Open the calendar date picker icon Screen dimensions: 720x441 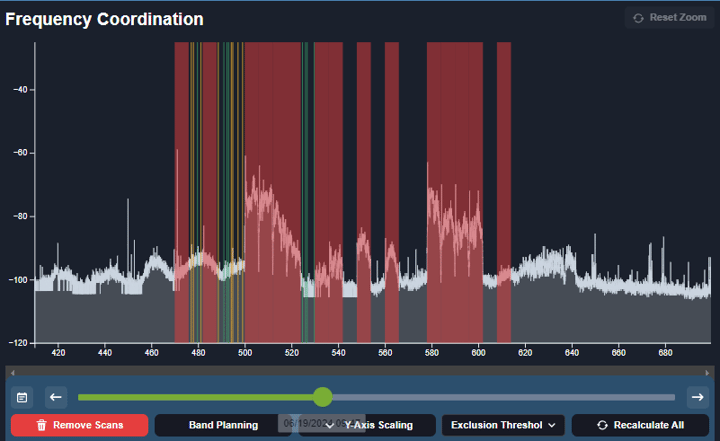[x=22, y=397]
